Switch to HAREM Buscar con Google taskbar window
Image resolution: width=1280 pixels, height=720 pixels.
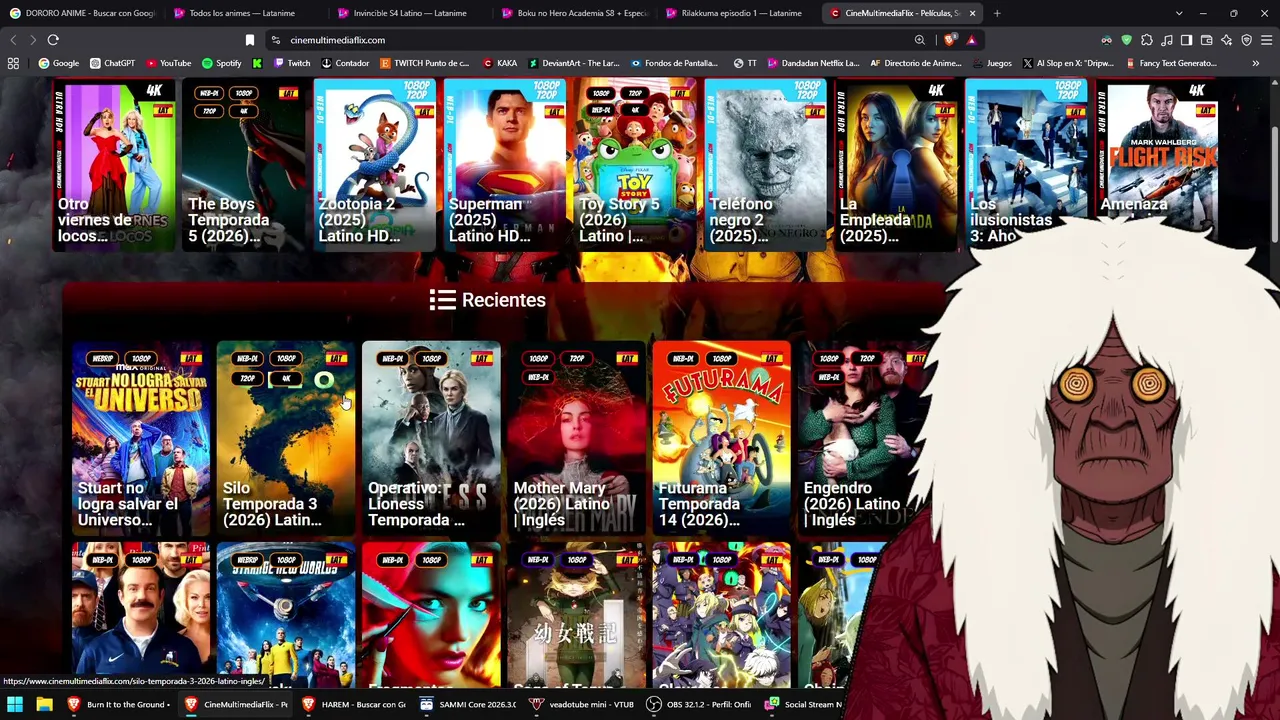point(355,704)
